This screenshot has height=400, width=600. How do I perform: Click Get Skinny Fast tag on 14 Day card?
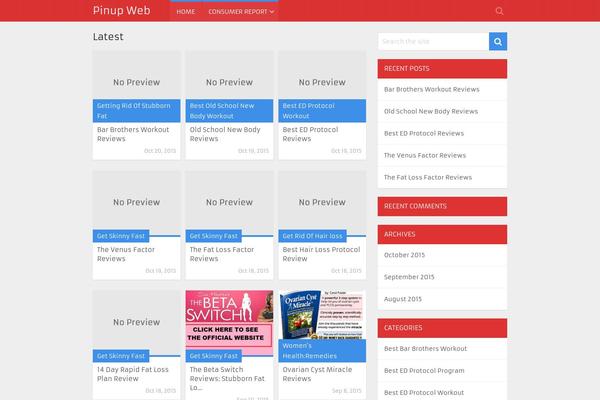121,356
